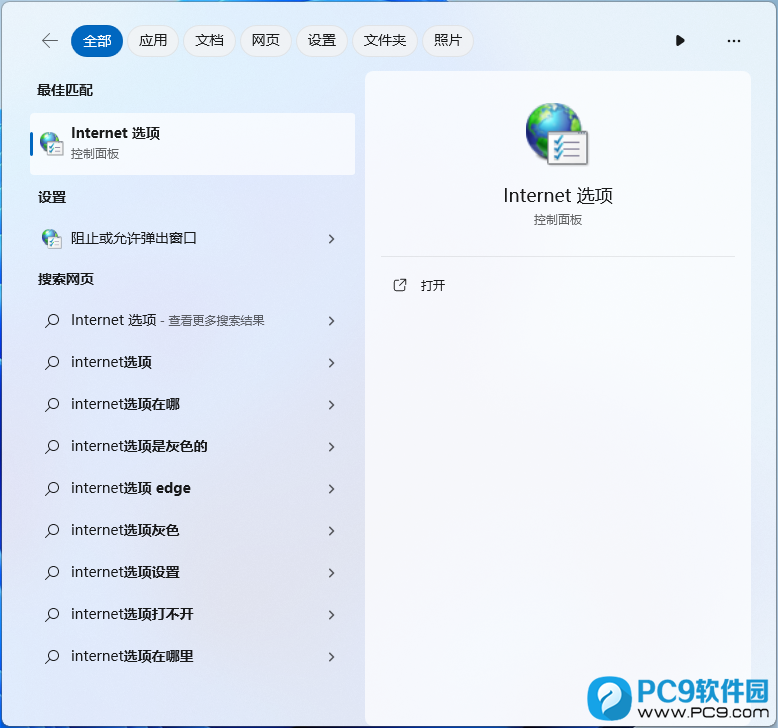Expand chevron for 'internet选项在哪'
The height and width of the screenshot is (728, 778).
click(331, 405)
